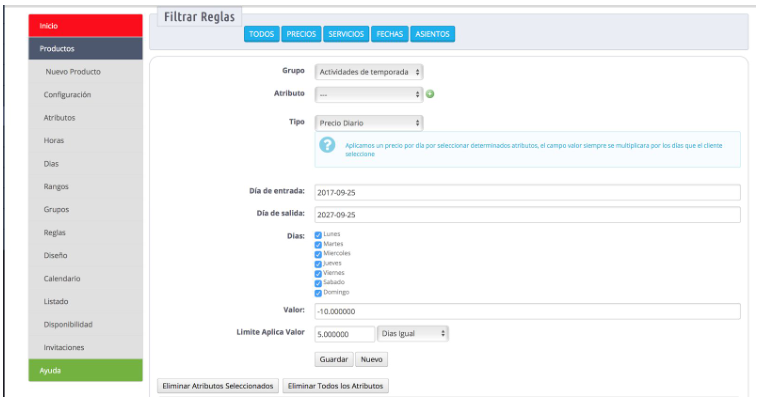Click the Nuevo button
Viewport: 762px width, 401px height.
(x=372, y=359)
